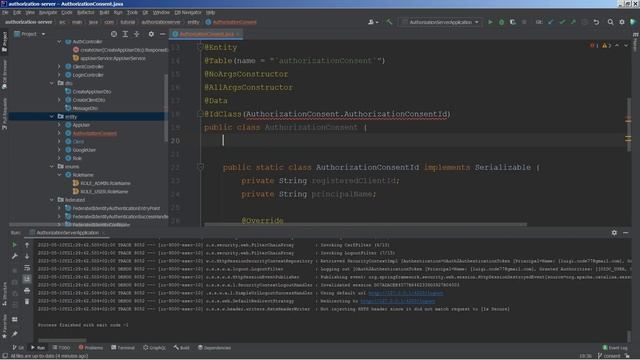Expand all in the Project panel
The image size is (640, 360).
coord(125,34)
